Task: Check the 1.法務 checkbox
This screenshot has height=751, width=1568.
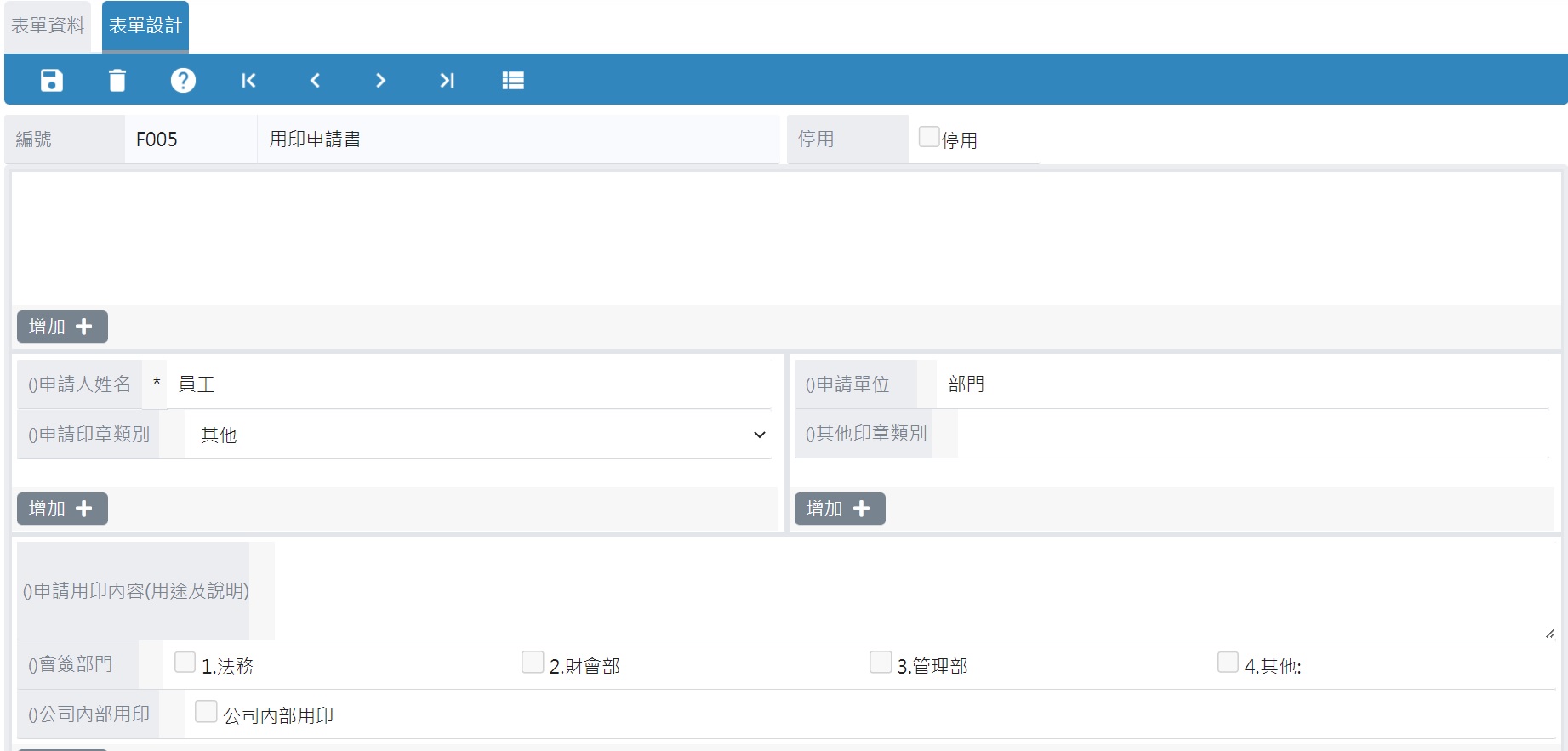Action: pos(185,663)
